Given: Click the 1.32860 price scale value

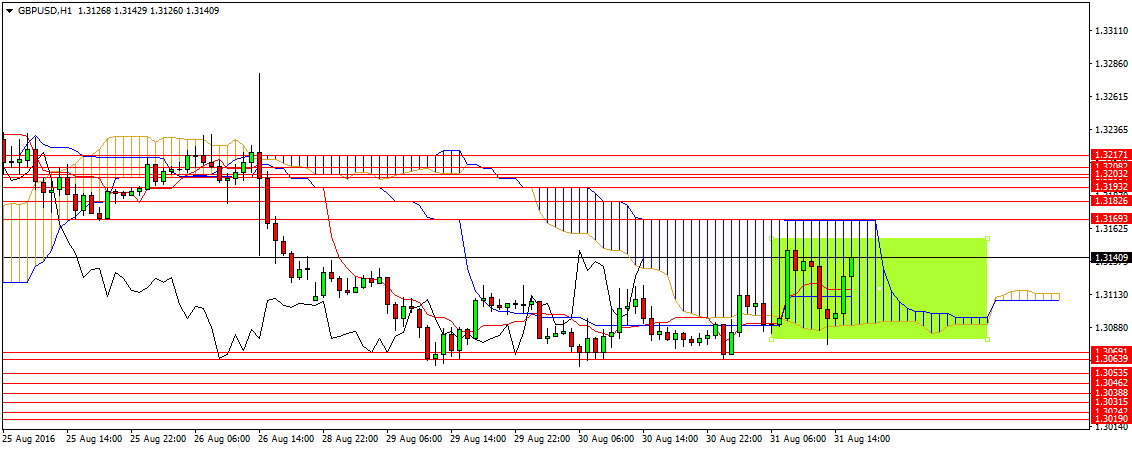Looking at the screenshot, I should 1110,64.
